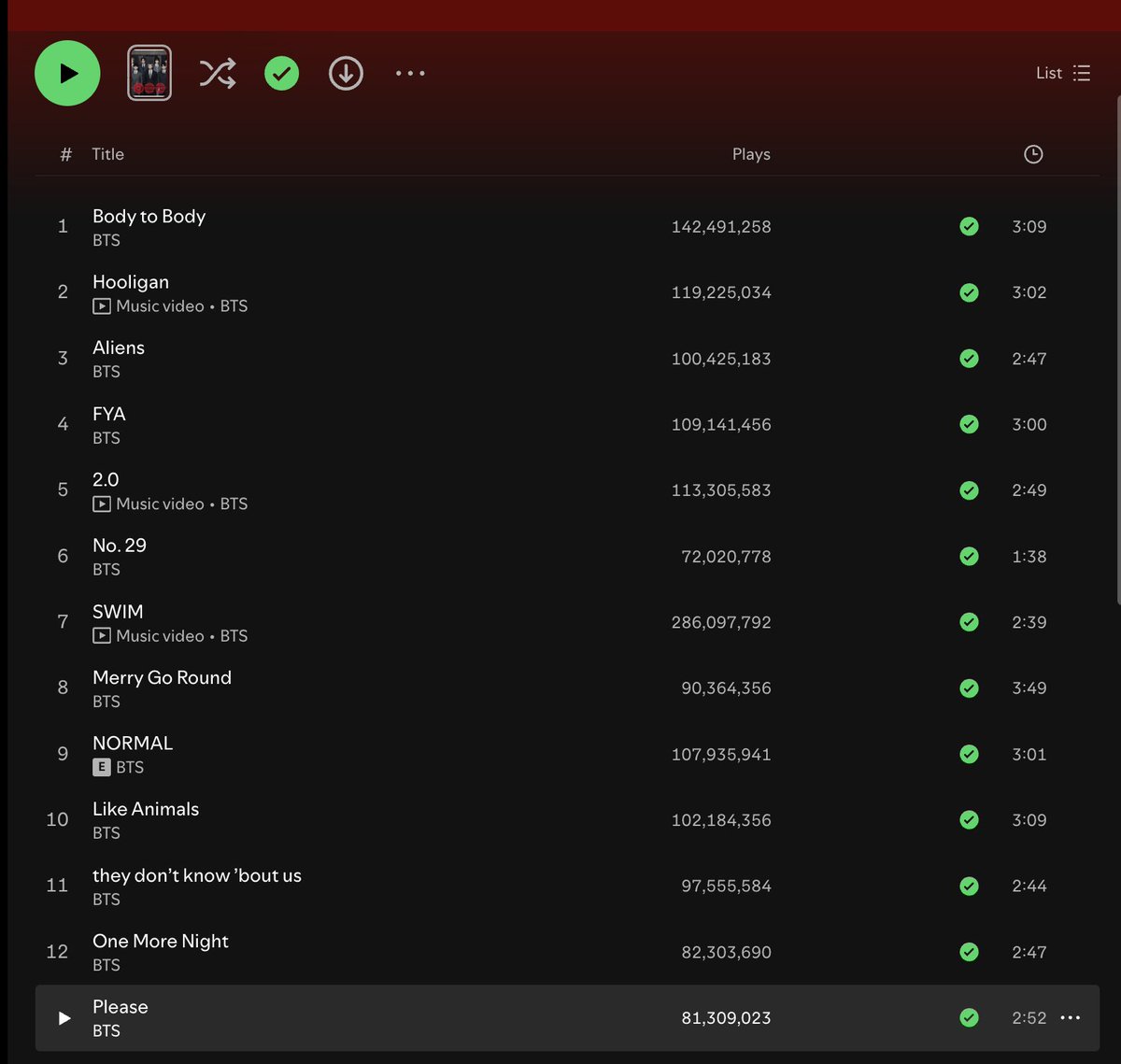The height and width of the screenshot is (1064, 1121).
Task: Select the track title SWIM
Action: [118, 612]
